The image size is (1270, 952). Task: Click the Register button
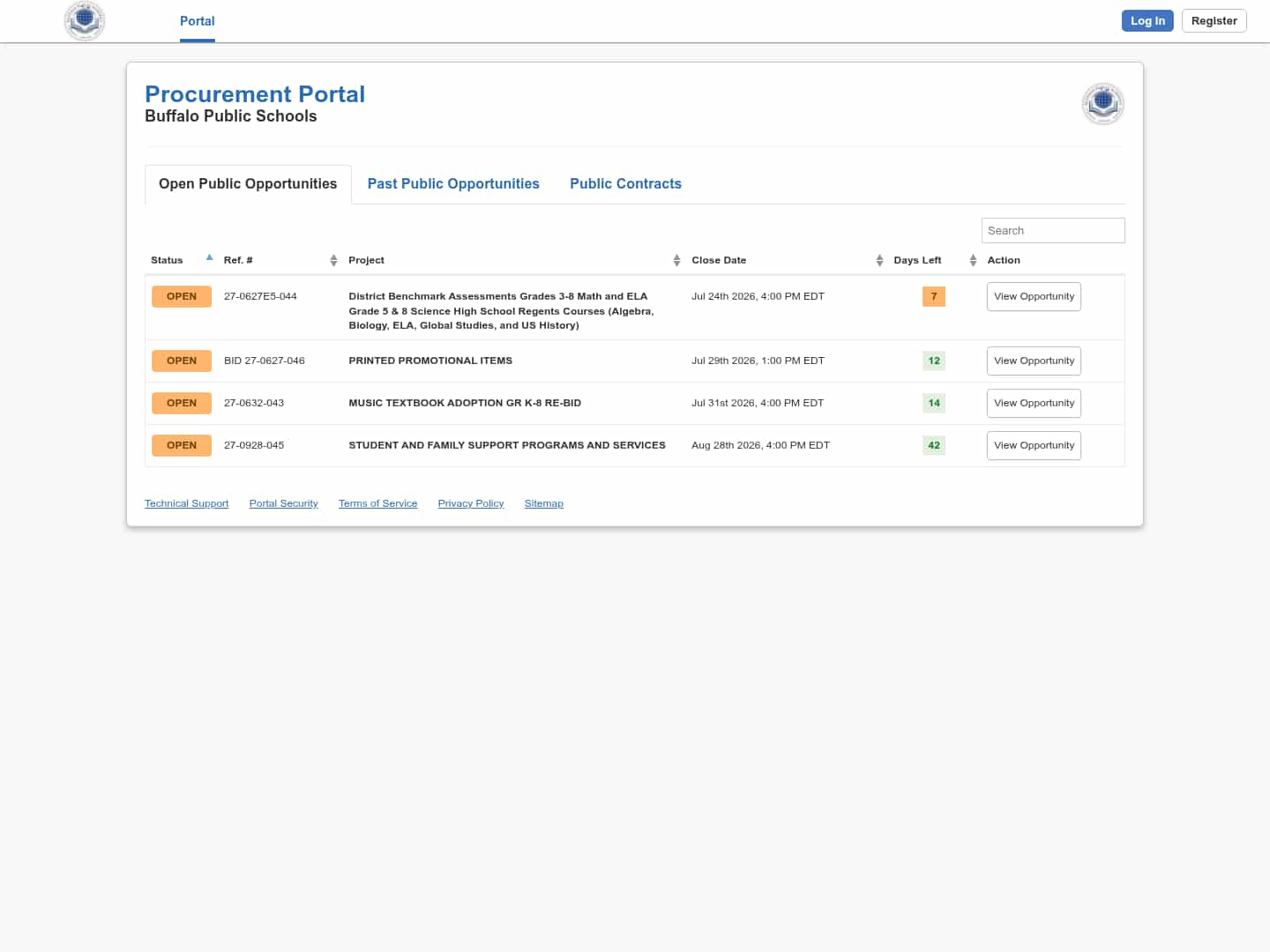1214,20
